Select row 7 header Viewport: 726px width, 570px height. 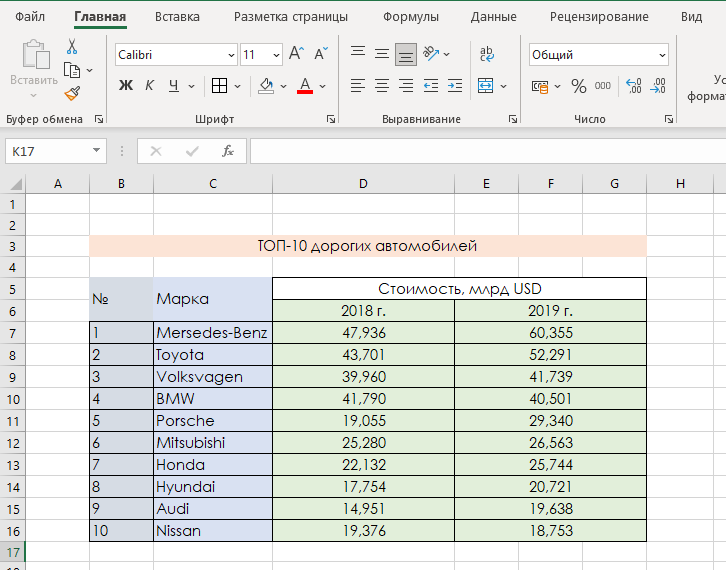tap(13, 333)
